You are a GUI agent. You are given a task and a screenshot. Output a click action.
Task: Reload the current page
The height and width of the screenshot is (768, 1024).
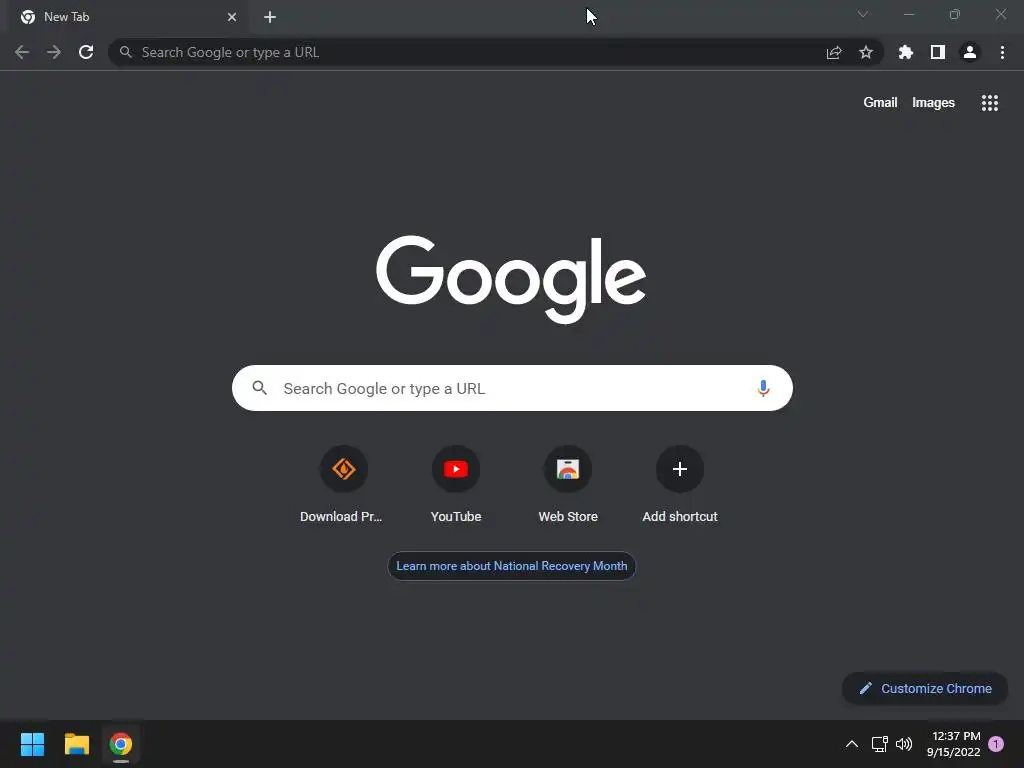pyautogui.click(x=86, y=52)
